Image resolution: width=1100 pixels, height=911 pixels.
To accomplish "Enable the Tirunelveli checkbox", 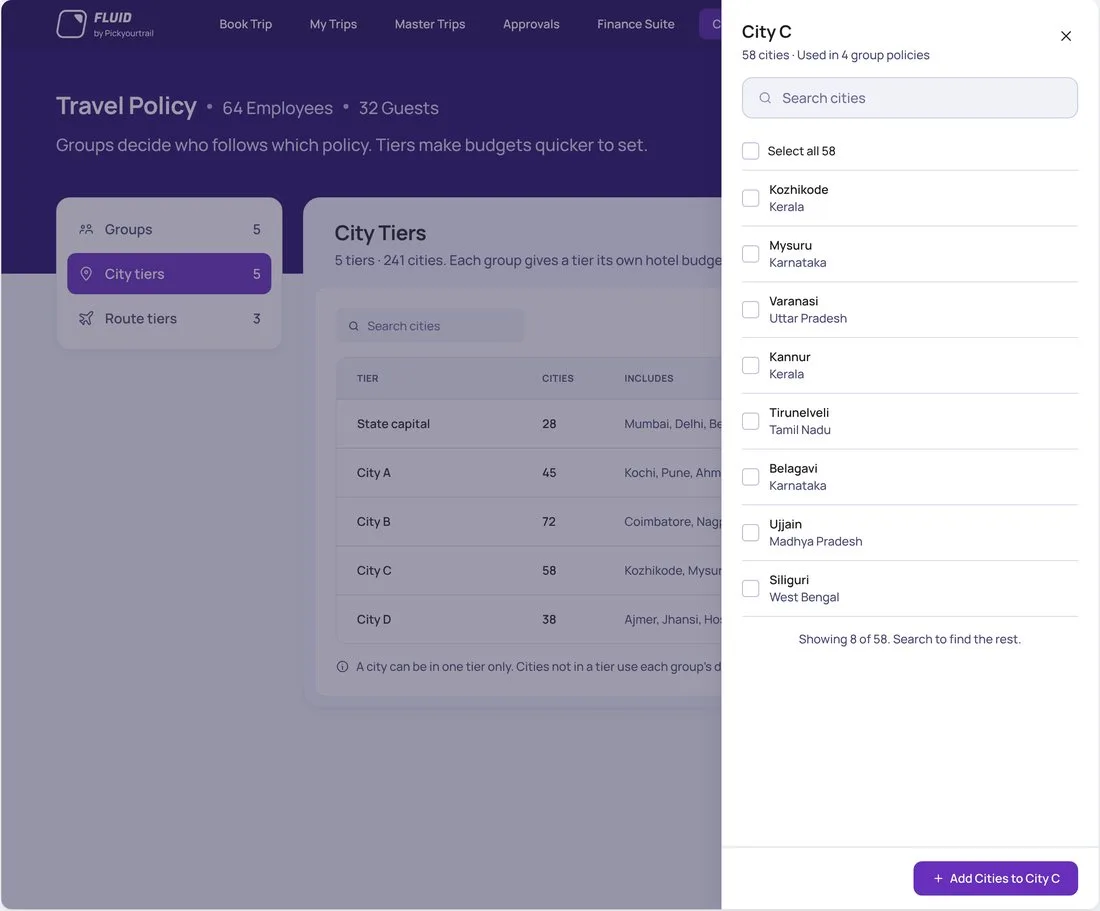I will pyautogui.click(x=751, y=421).
